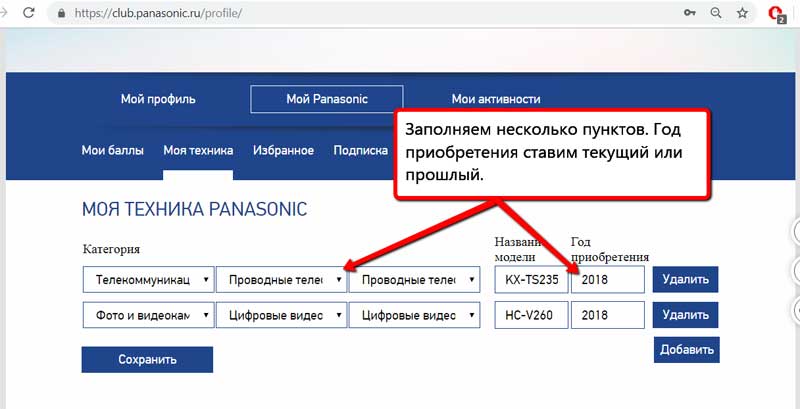The width and height of the screenshot is (800, 409).
Task: Click the Категория label
Action: (x=111, y=249)
